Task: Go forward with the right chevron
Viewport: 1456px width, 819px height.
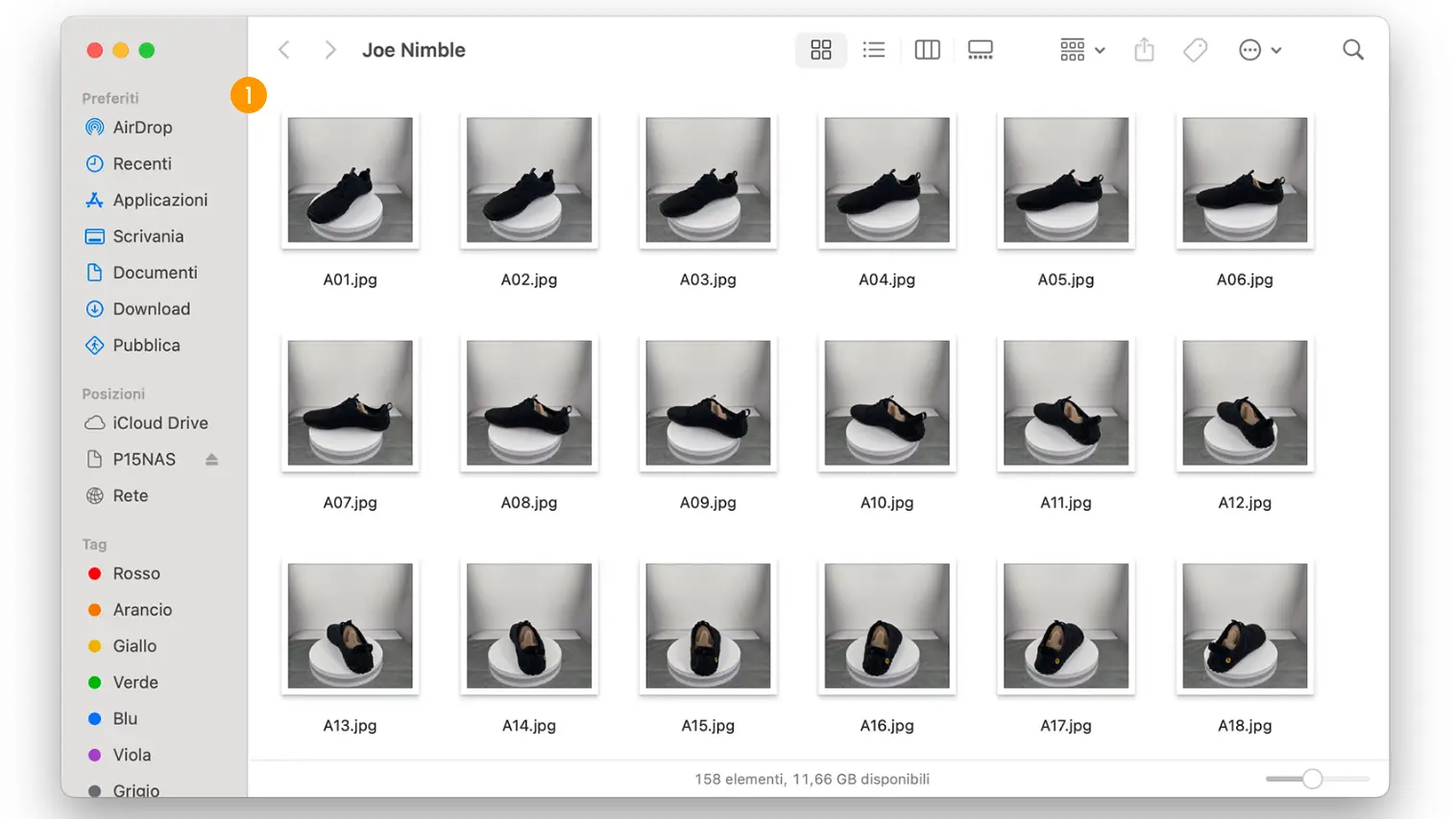Action: coord(330,50)
